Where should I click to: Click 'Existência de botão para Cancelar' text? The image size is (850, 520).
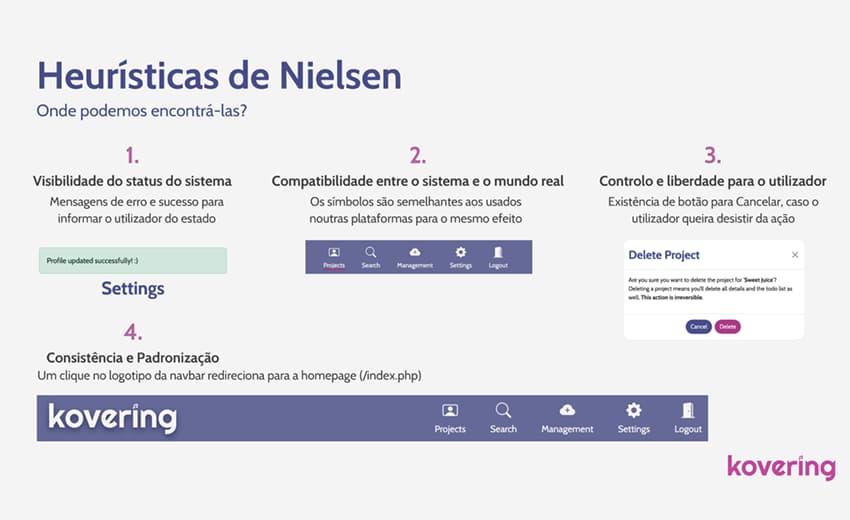(713, 202)
